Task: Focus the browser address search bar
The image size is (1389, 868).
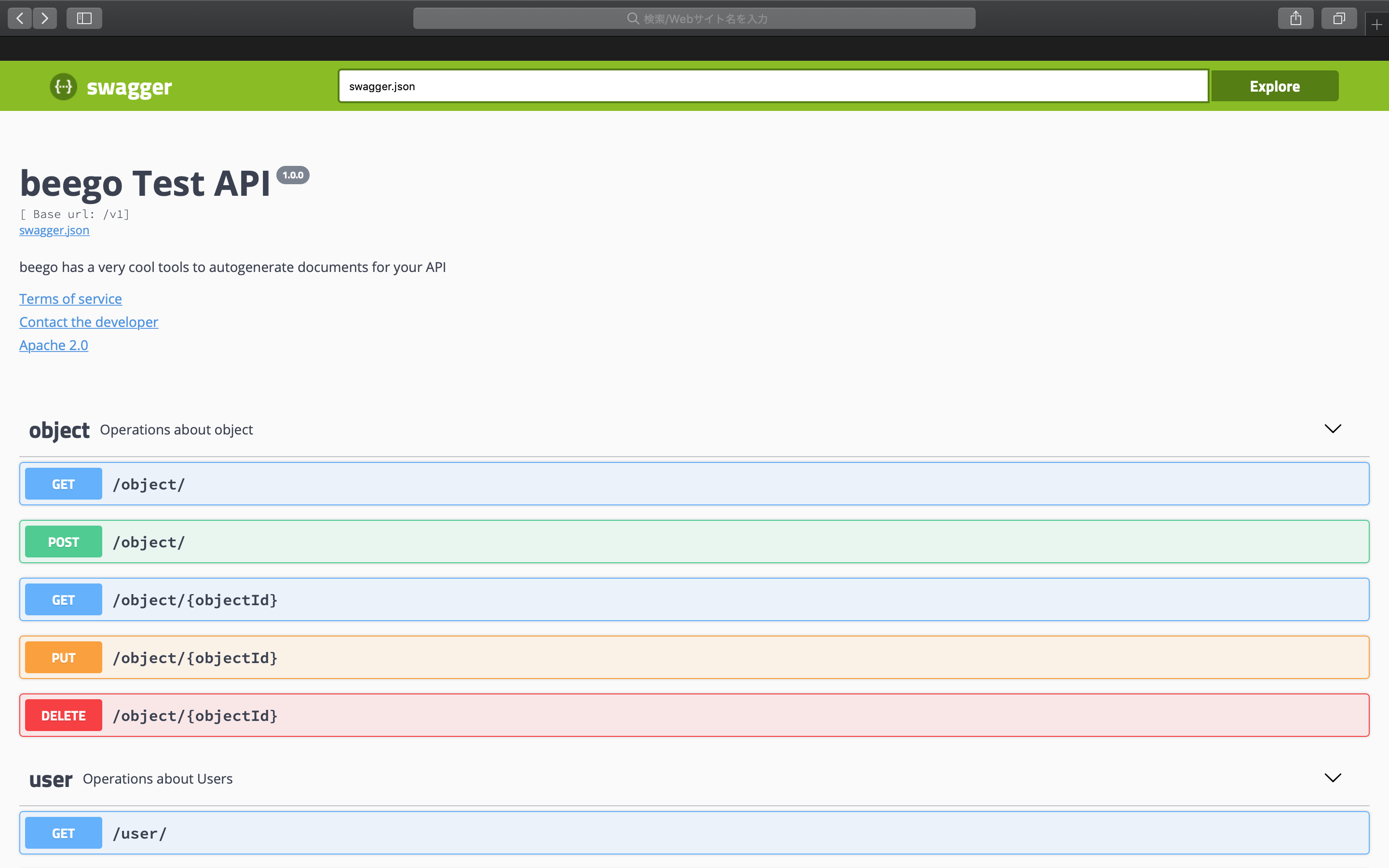Action: point(694,18)
